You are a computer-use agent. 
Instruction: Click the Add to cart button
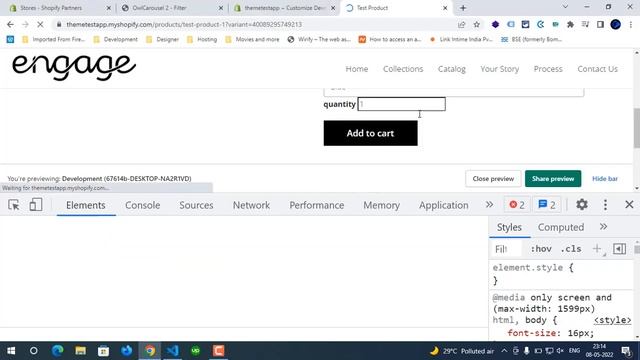pyautogui.click(x=370, y=133)
